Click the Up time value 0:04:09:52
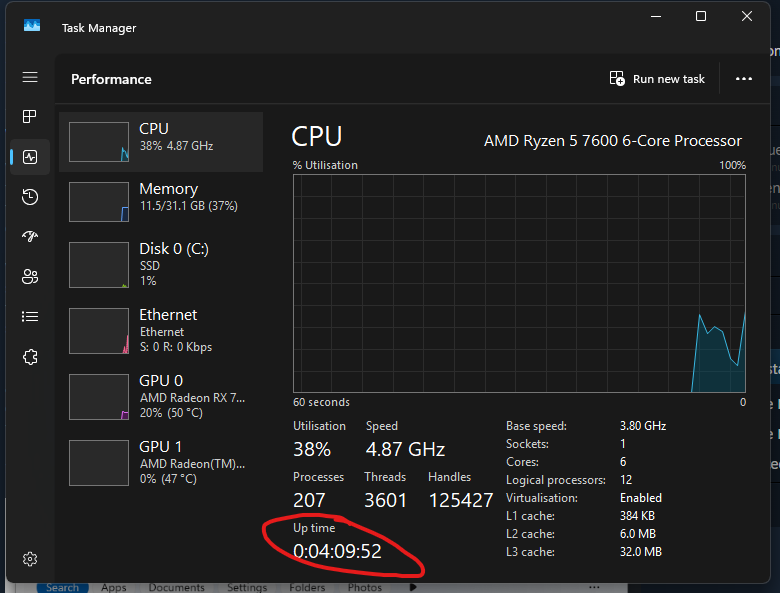Screen dimensions: 780x593 click(x=337, y=551)
